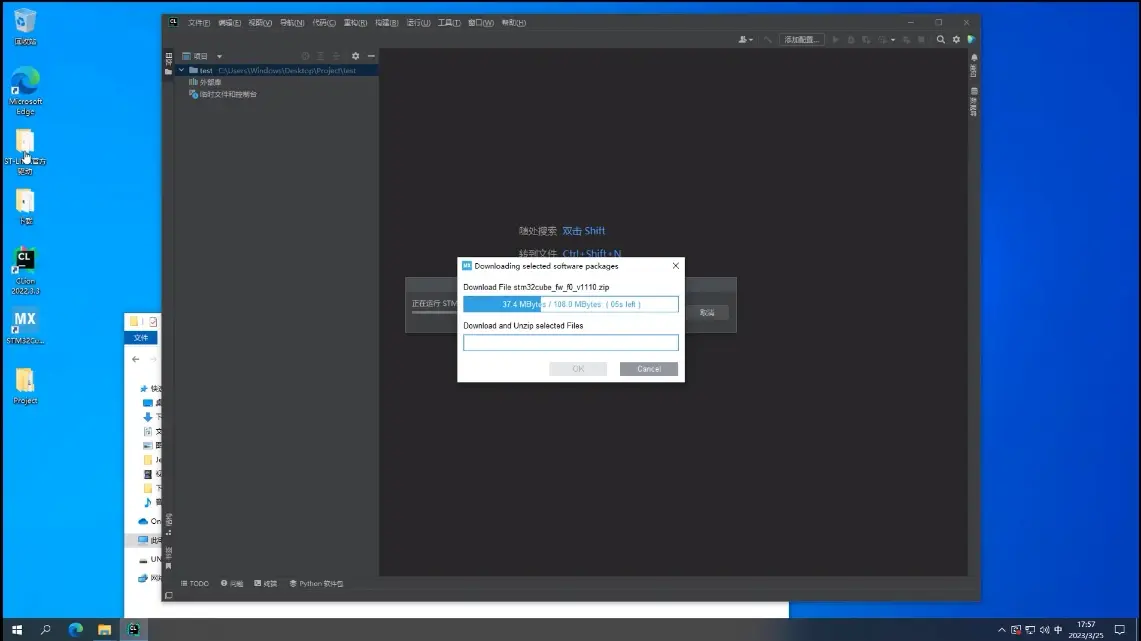Expand the 项目 view dropdown
Image resolution: width=1141 pixels, height=641 pixels.
(219, 57)
